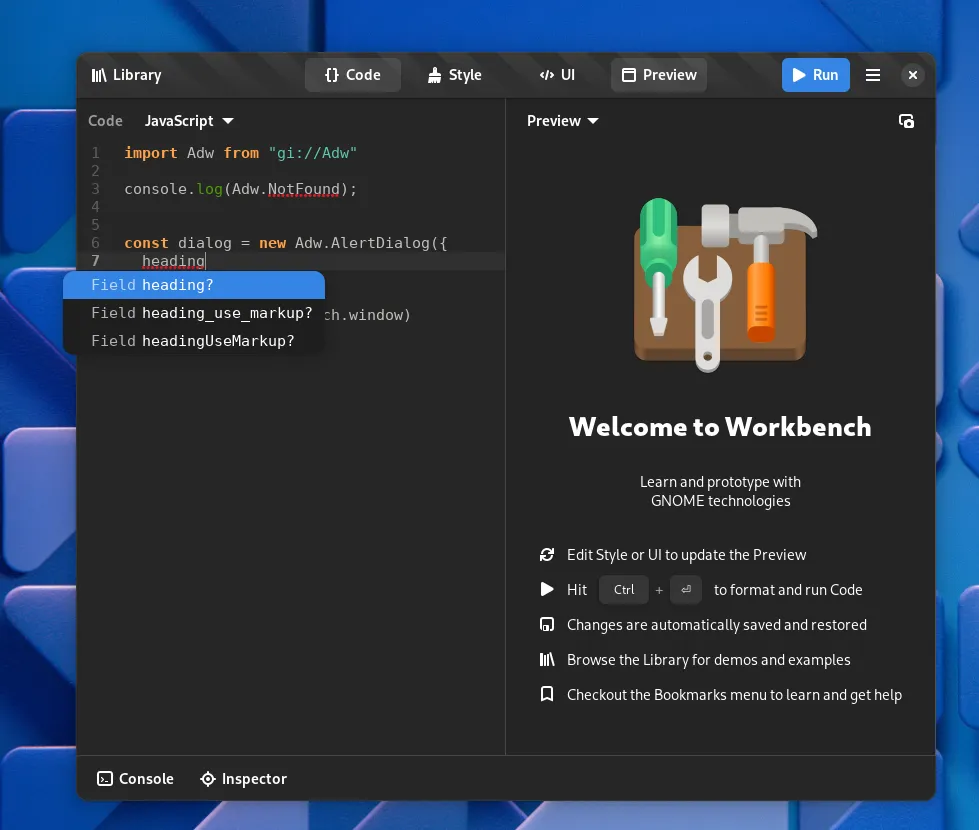Run the code with Run button
Screen dimensions: 979x830
pyautogui.click(x=815, y=75)
